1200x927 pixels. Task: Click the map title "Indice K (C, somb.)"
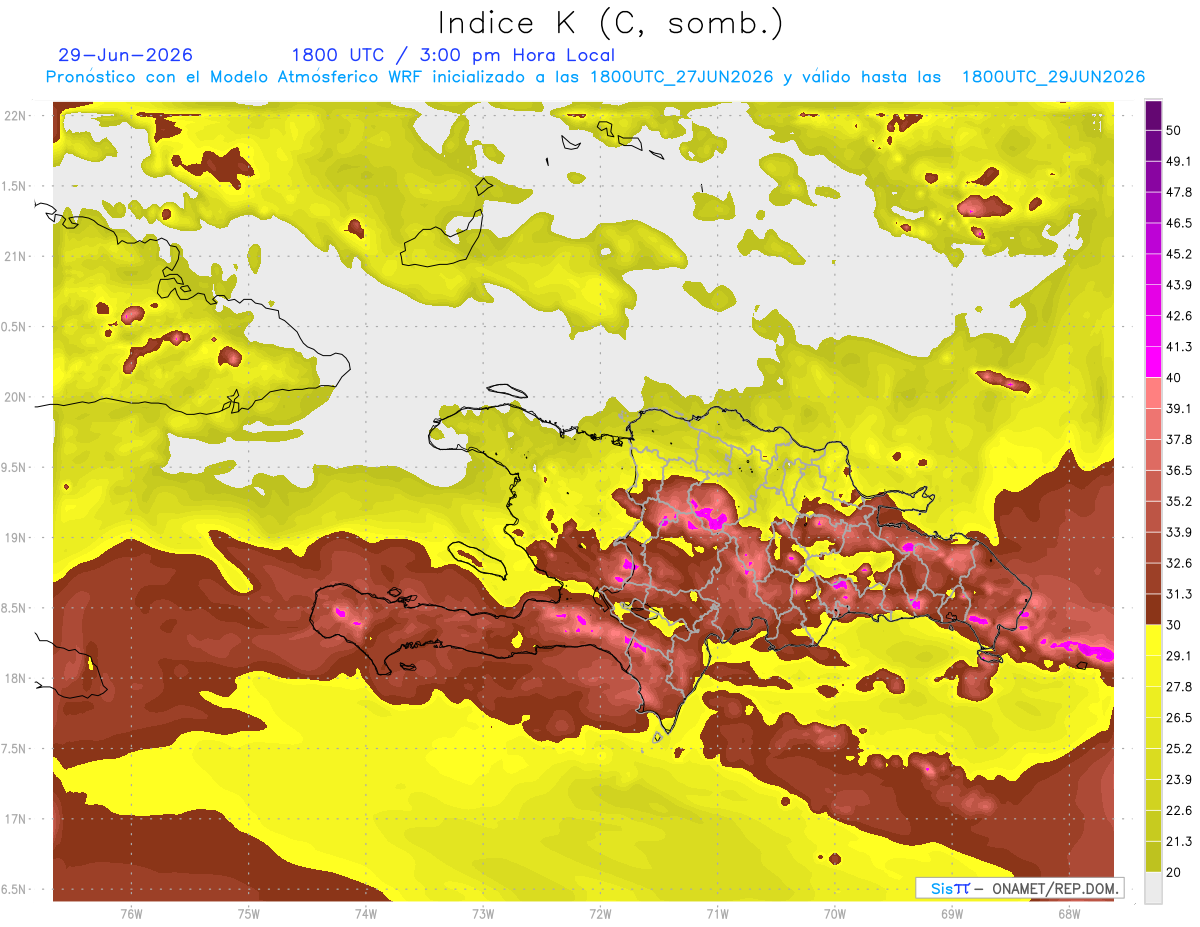tap(610, 22)
